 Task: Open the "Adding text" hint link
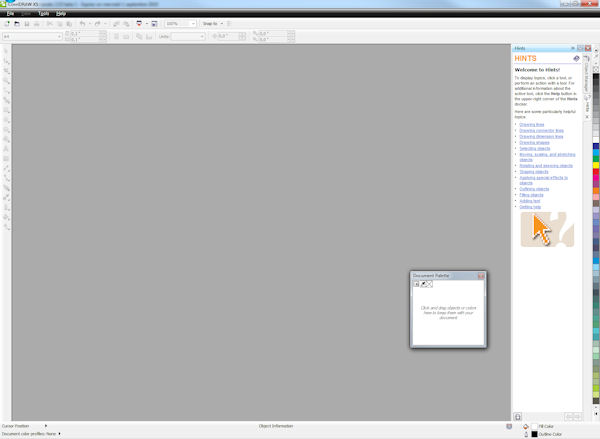(530, 200)
